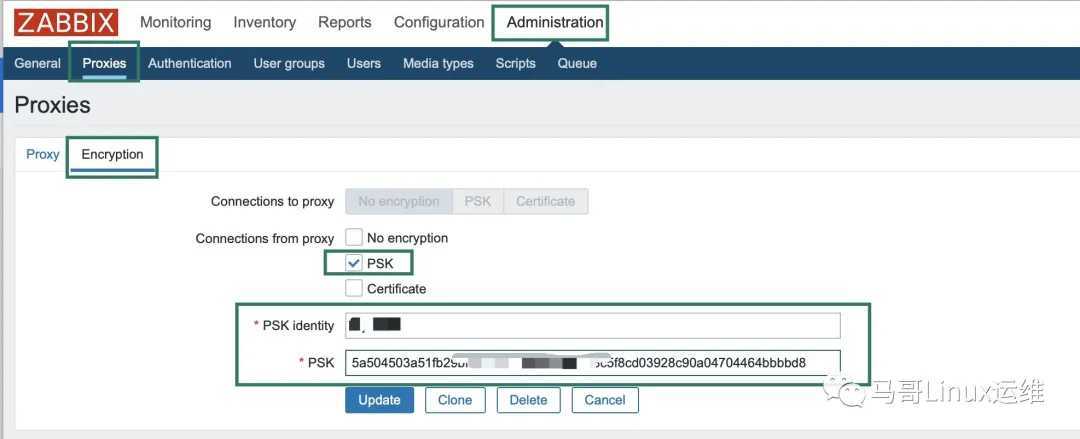Image resolution: width=1080 pixels, height=439 pixels.
Task: Open the Media types submenu
Action: click(x=438, y=63)
